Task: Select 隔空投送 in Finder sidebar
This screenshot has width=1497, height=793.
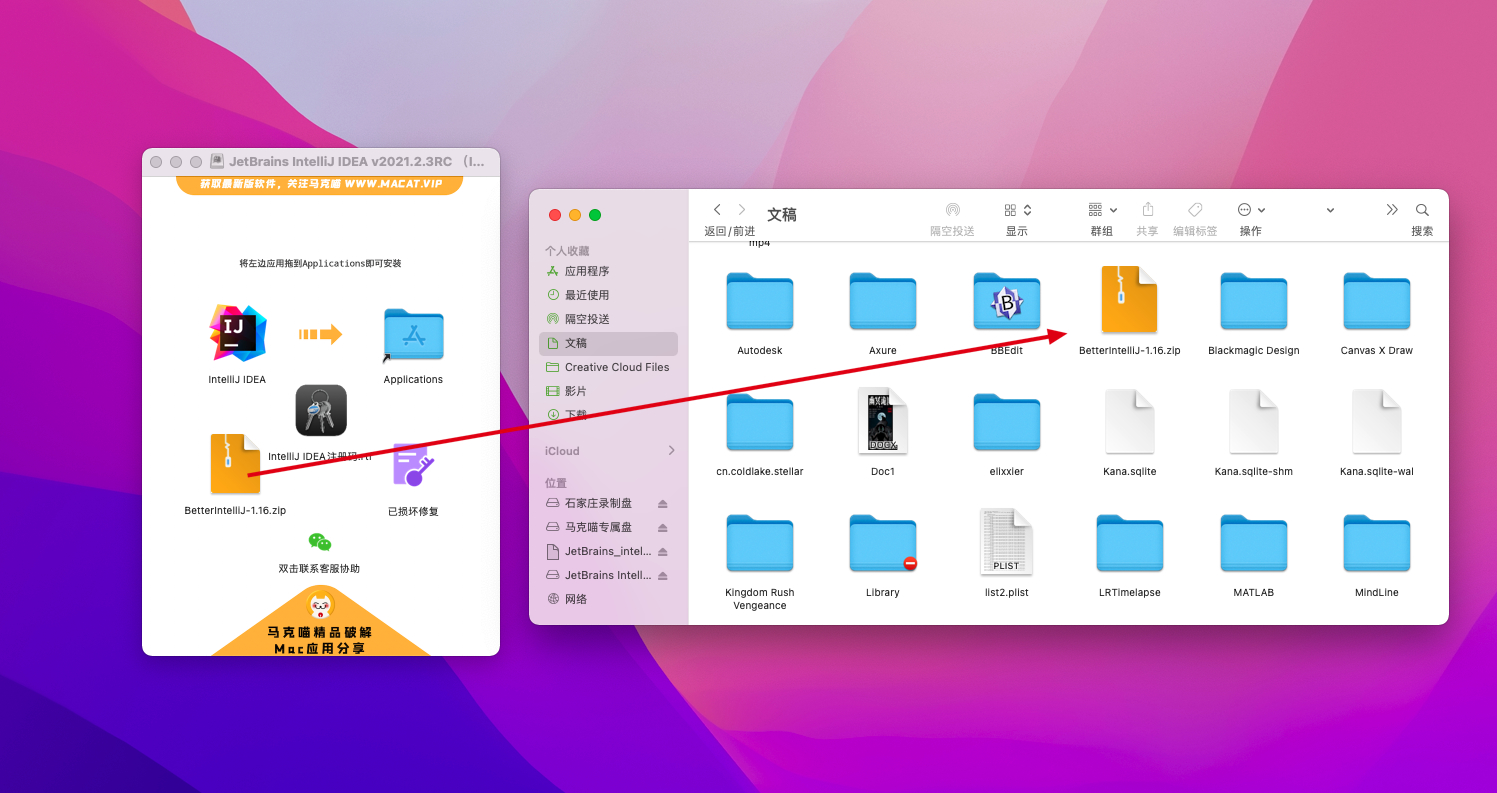Action: [608, 319]
